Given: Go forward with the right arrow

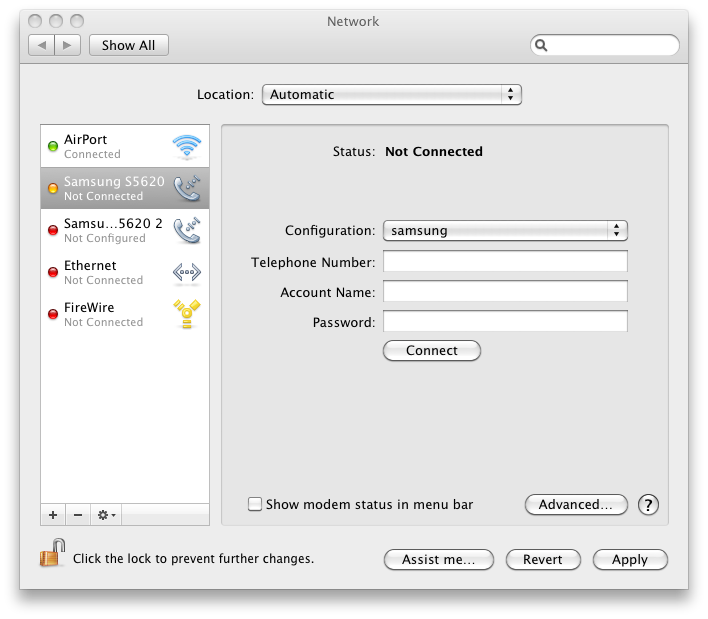Looking at the screenshot, I should (67, 45).
